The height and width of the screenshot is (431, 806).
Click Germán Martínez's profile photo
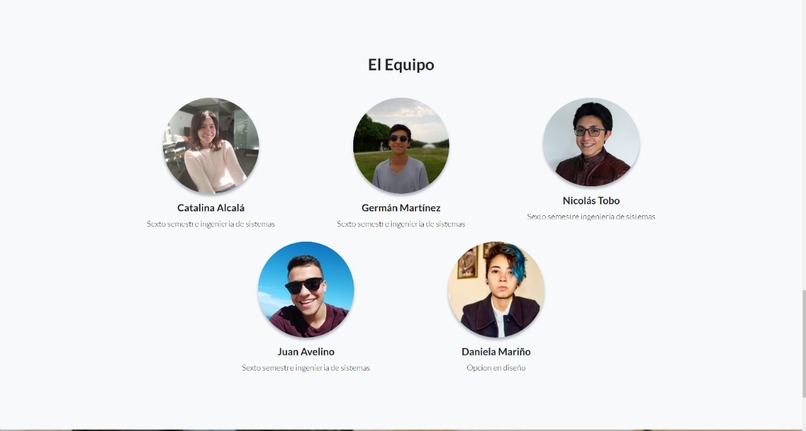coord(401,146)
